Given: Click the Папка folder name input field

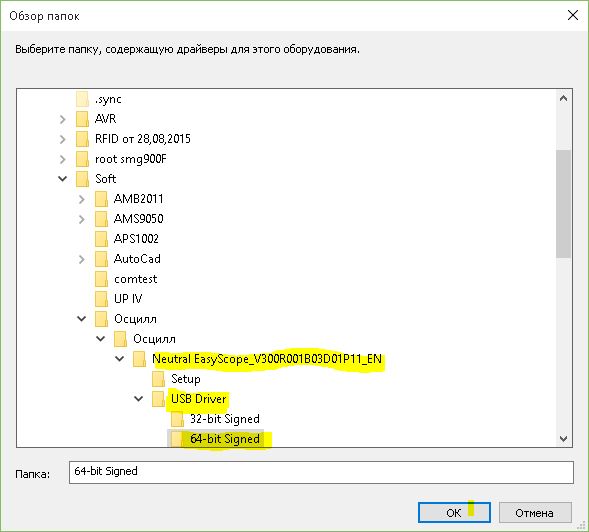Looking at the screenshot, I should (321, 472).
